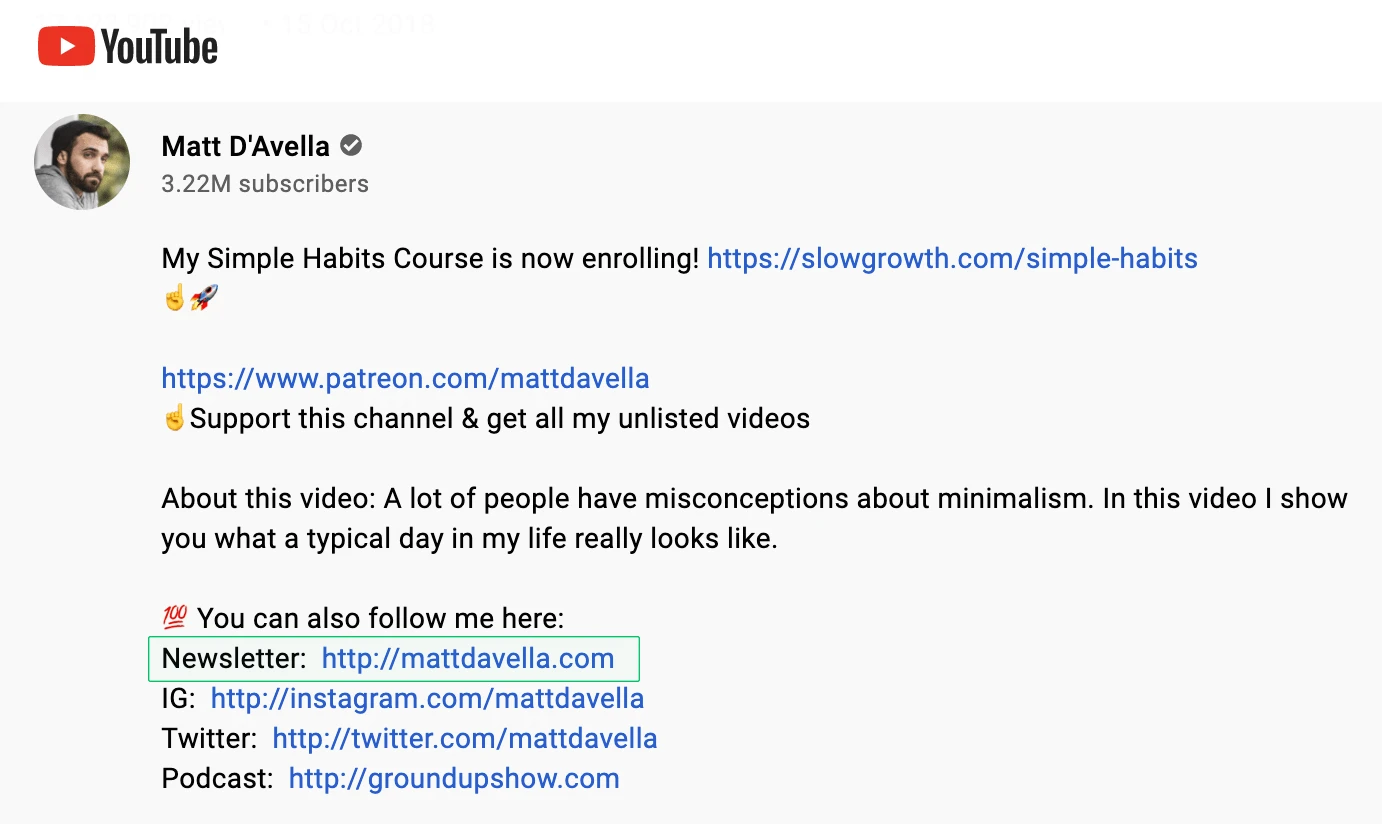Click the 'About this video' description text
The height and width of the screenshot is (824, 1382).
(x=754, y=499)
